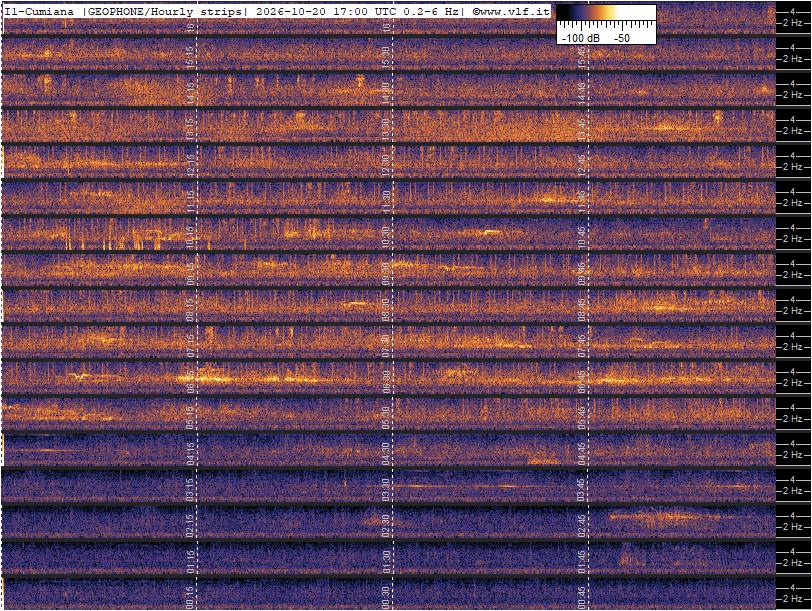This screenshot has height=611, width=812.
Task: Select the 07:30 time marker
Action: coord(386,346)
